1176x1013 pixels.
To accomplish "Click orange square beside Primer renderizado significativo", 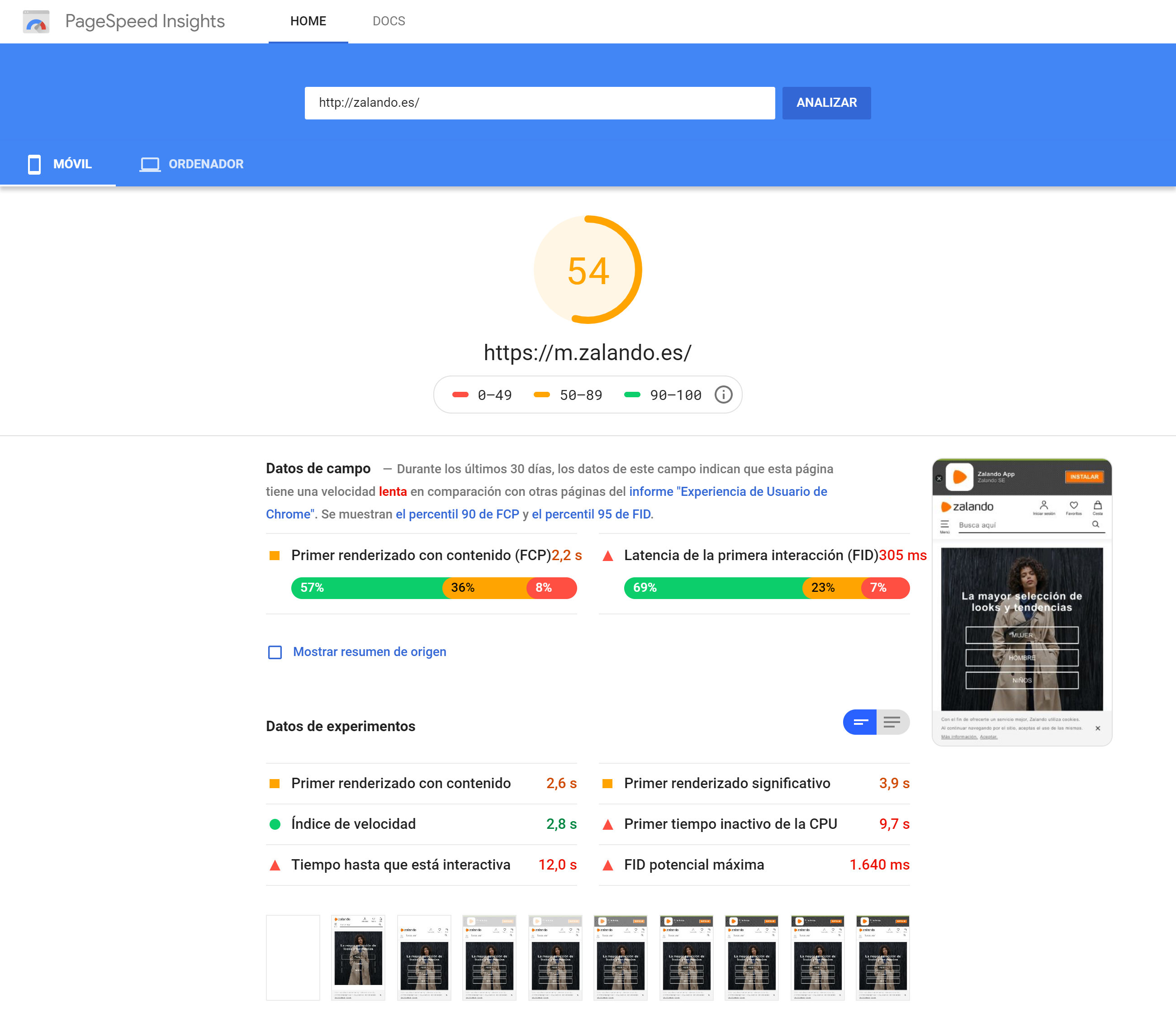I will 607,784.
